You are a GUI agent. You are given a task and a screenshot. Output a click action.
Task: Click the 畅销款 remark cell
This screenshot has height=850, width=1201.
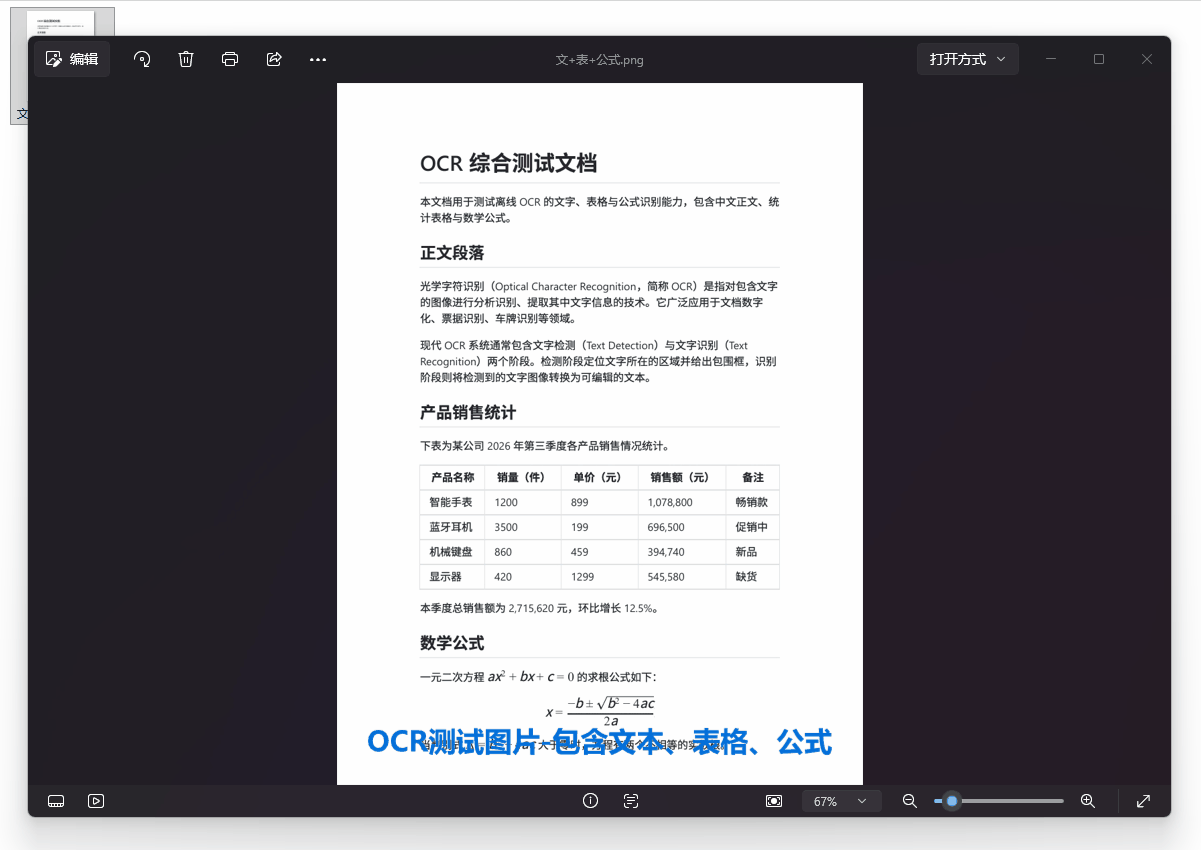[752, 502]
